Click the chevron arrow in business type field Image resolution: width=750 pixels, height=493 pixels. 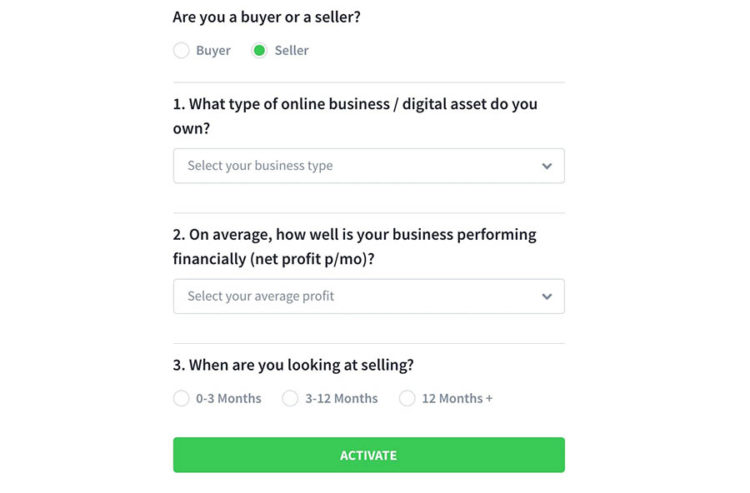tap(546, 166)
